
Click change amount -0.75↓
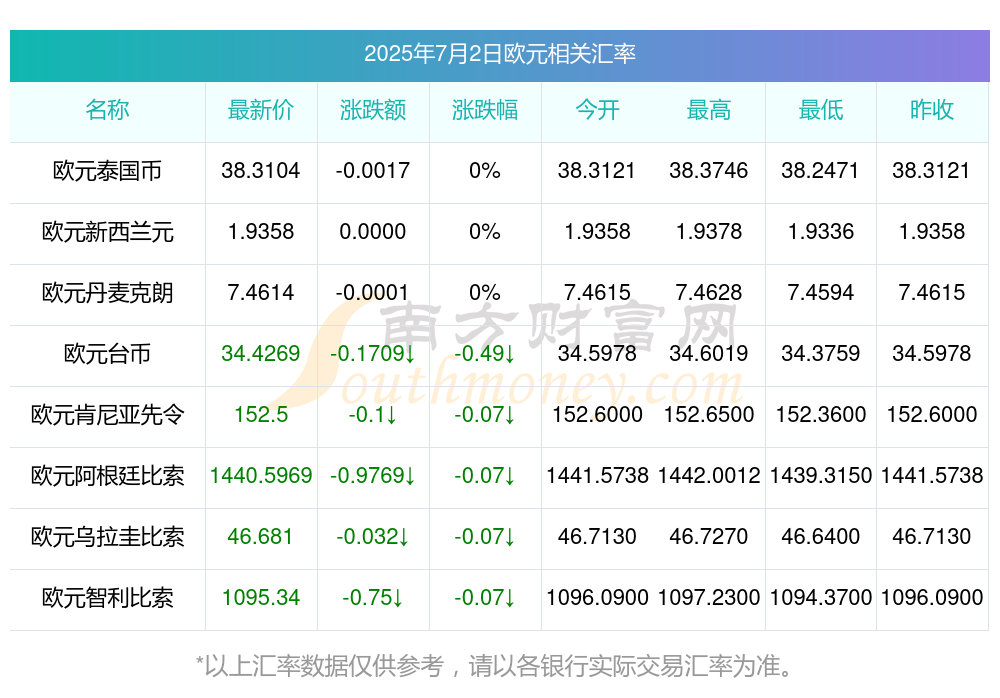[x=373, y=597]
